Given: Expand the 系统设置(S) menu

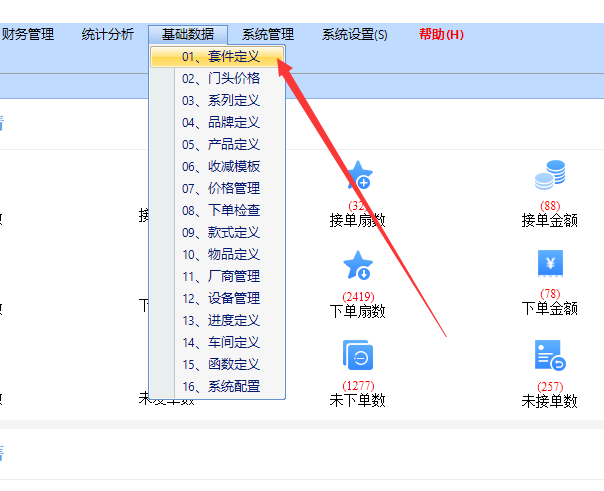Looking at the screenshot, I should tap(355, 35).
